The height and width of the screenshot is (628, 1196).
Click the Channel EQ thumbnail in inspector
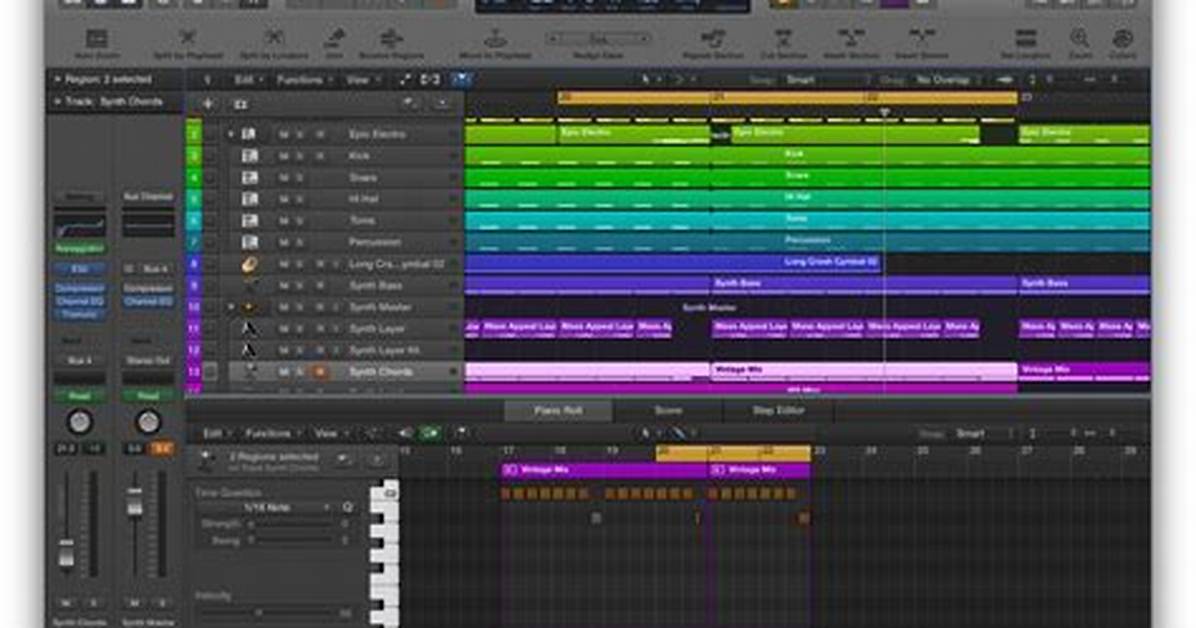[79, 226]
